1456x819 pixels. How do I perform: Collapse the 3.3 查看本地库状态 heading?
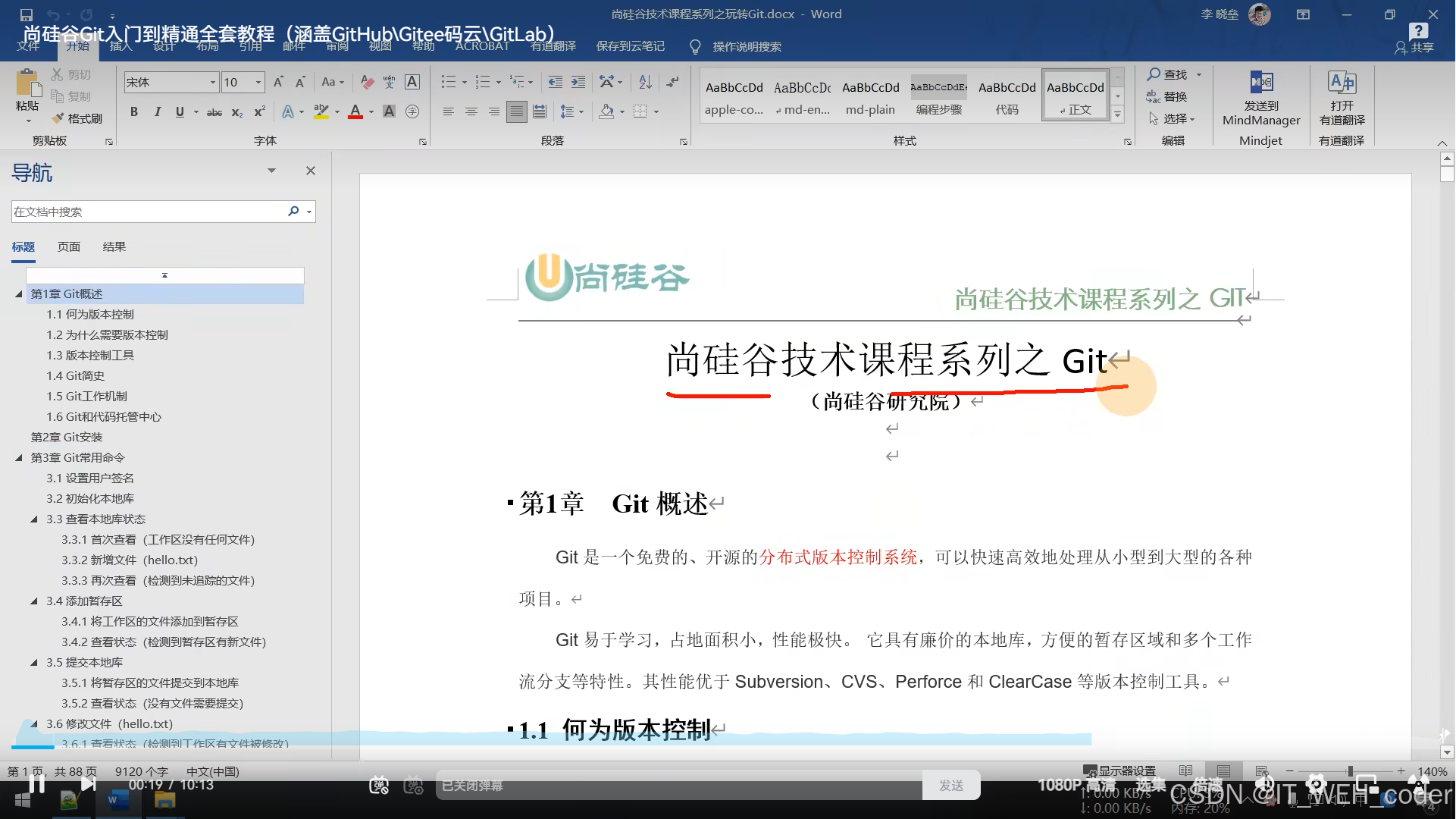[34, 519]
